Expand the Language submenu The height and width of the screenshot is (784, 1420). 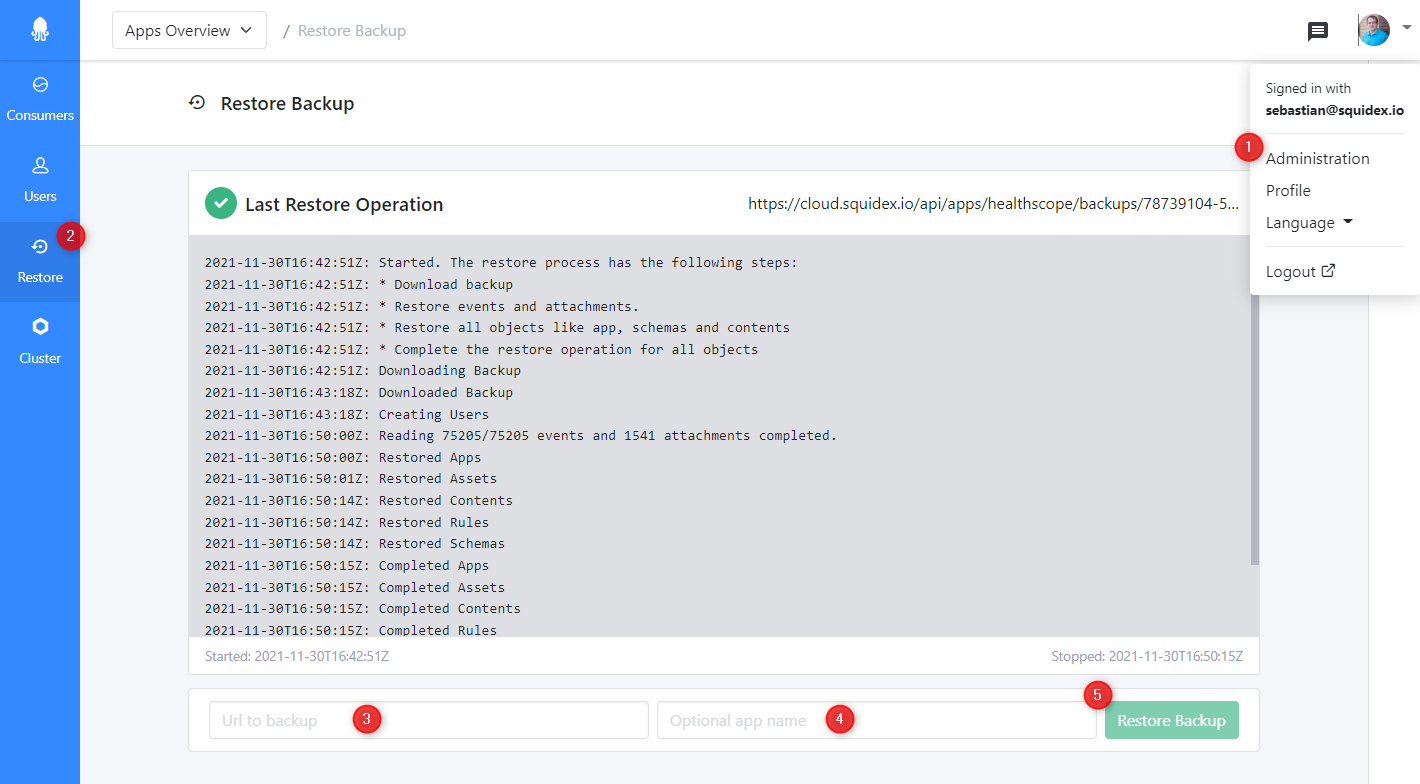coord(1309,222)
